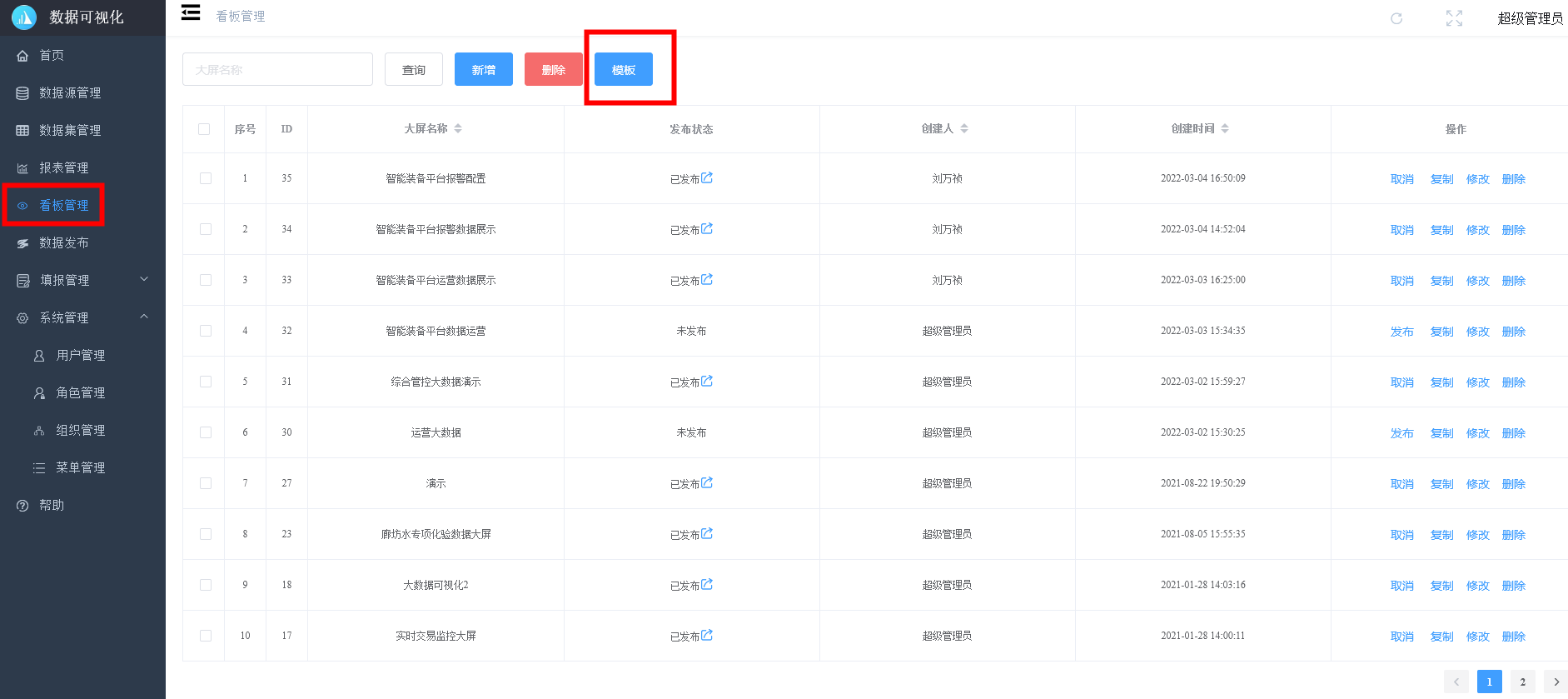Click the 数据可视化 logo icon
Screen dimensions: 1568x699
pos(23,17)
